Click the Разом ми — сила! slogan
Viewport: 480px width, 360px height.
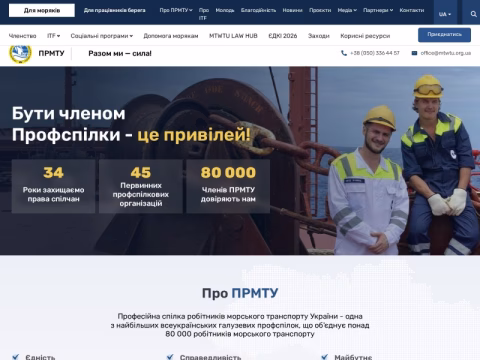120,53
